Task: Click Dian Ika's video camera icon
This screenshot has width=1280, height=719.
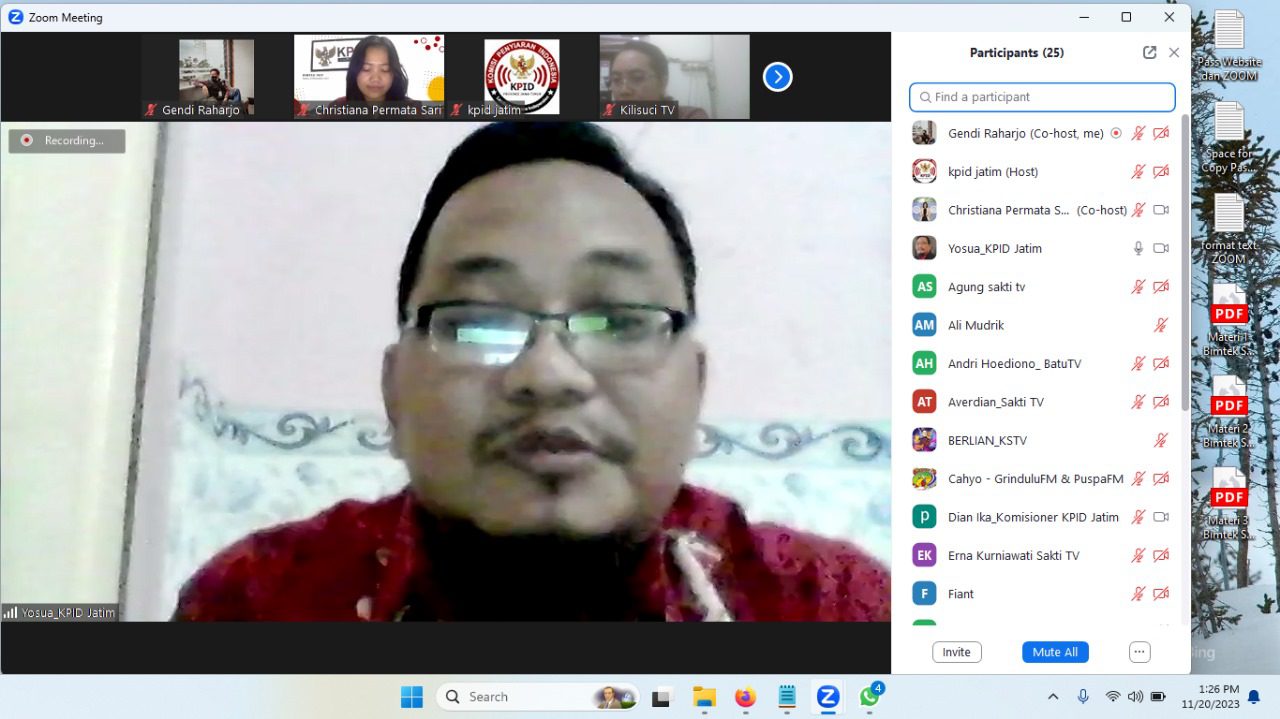Action: [x=1161, y=517]
